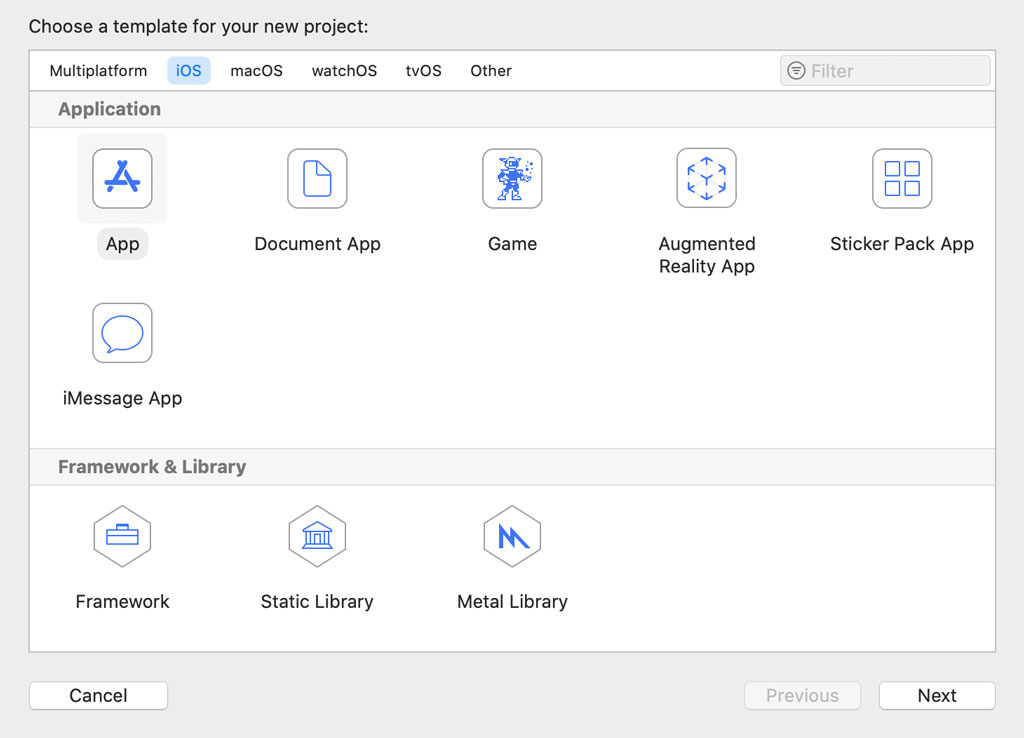The image size is (1024, 738).
Task: Click the "Metal Library" label
Action: tap(513, 602)
